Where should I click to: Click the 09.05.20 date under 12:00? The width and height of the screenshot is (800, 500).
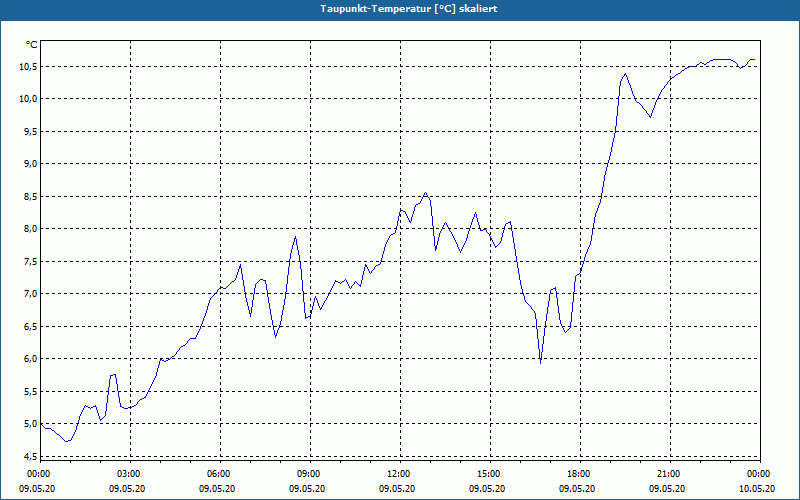(397, 489)
